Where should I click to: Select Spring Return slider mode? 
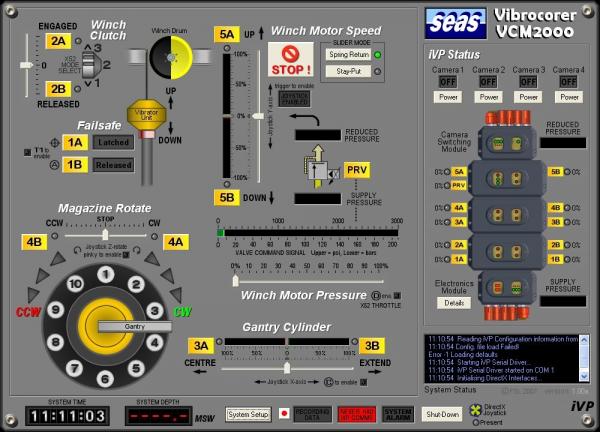(x=349, y=55)
